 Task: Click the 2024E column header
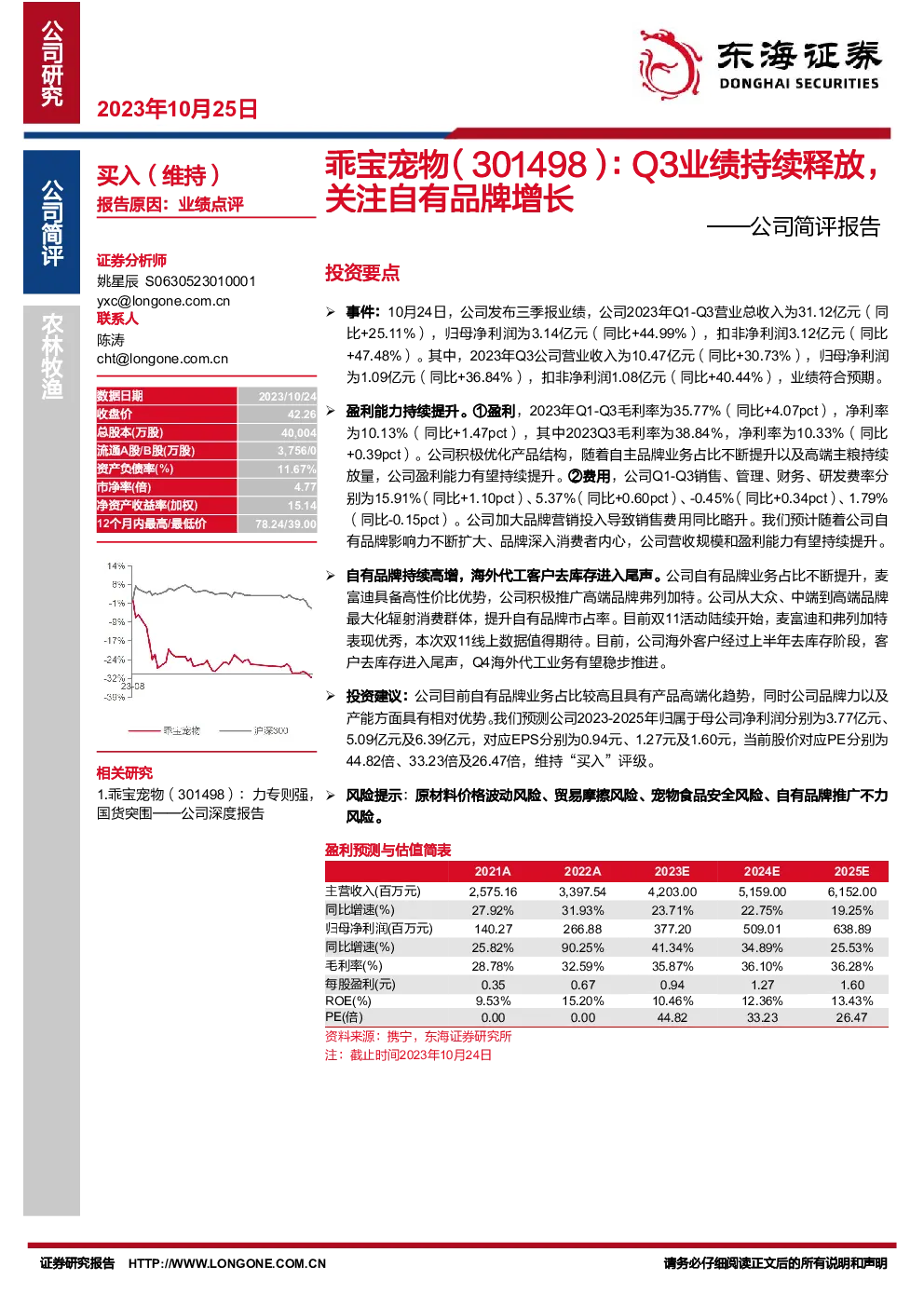coord(762,871)
